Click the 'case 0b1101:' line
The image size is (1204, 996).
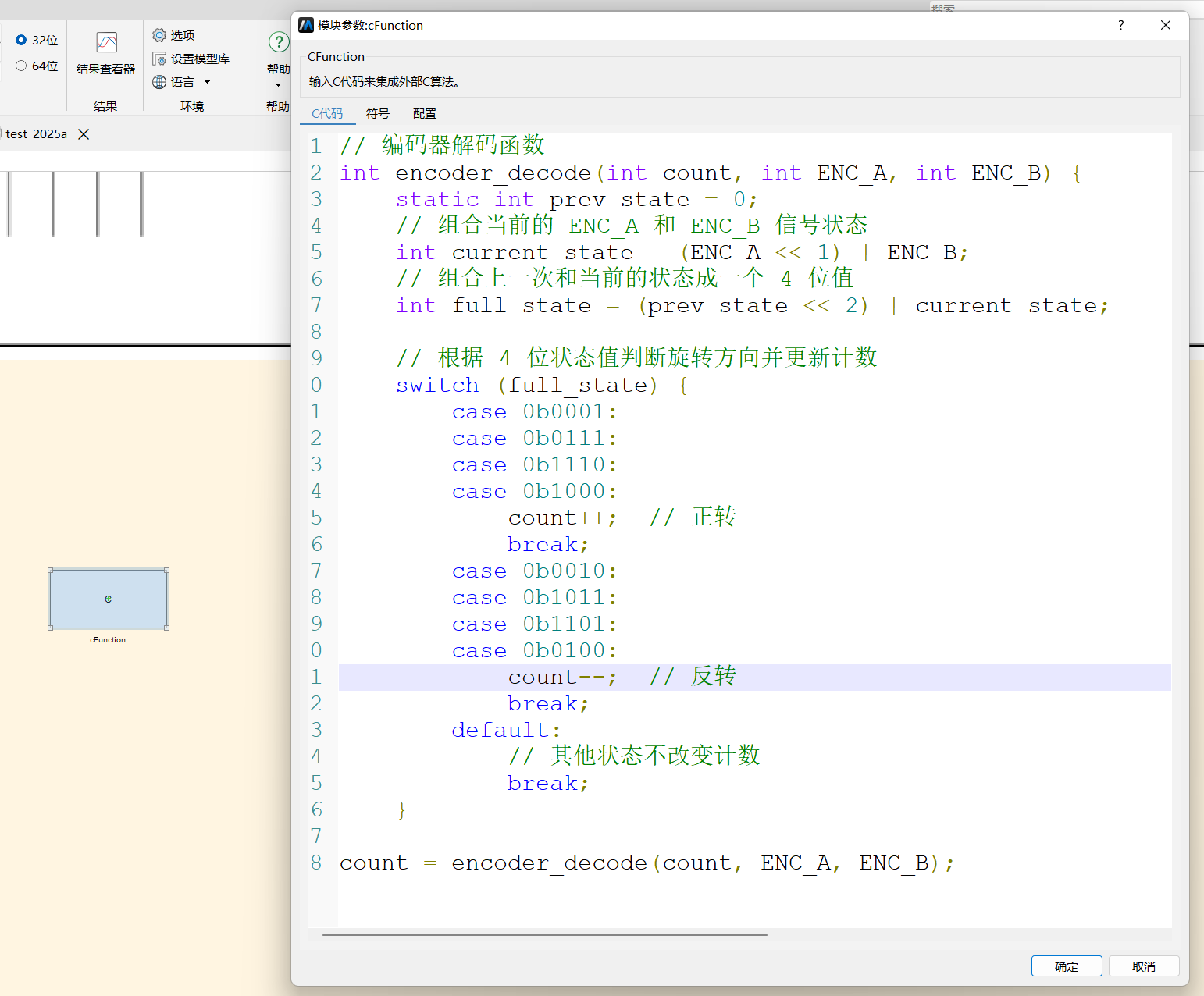tap(534, 624)
